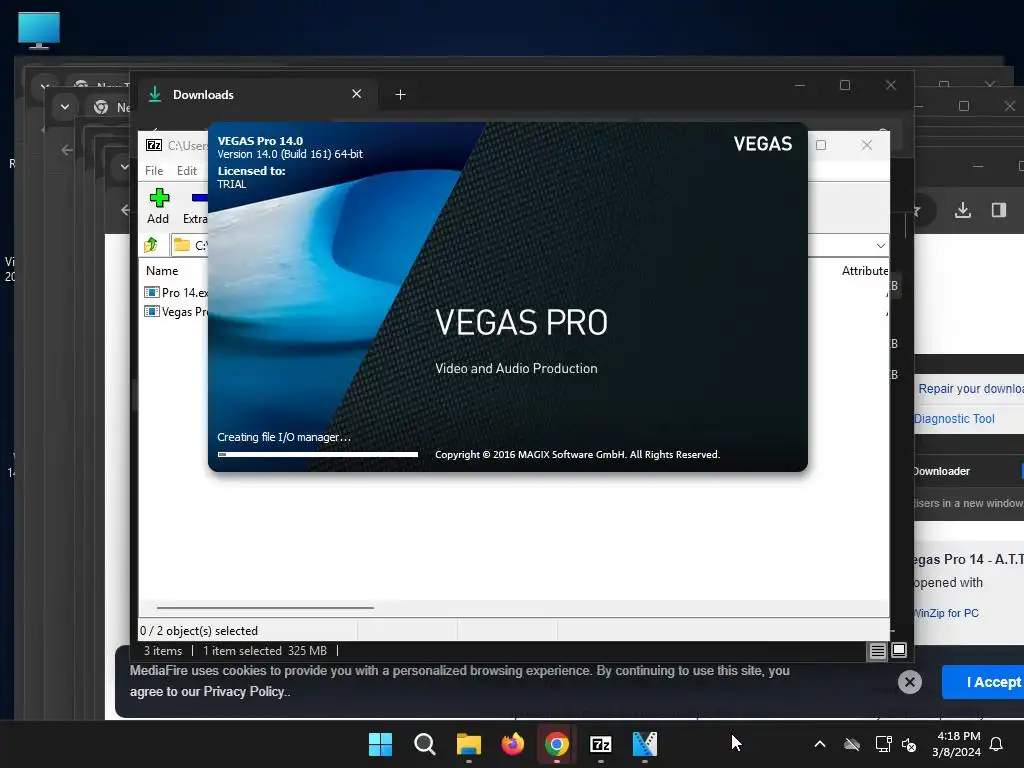Click back arrow in background Chrome window
The width and height of the screenshot is (1024, 768).
67,150
